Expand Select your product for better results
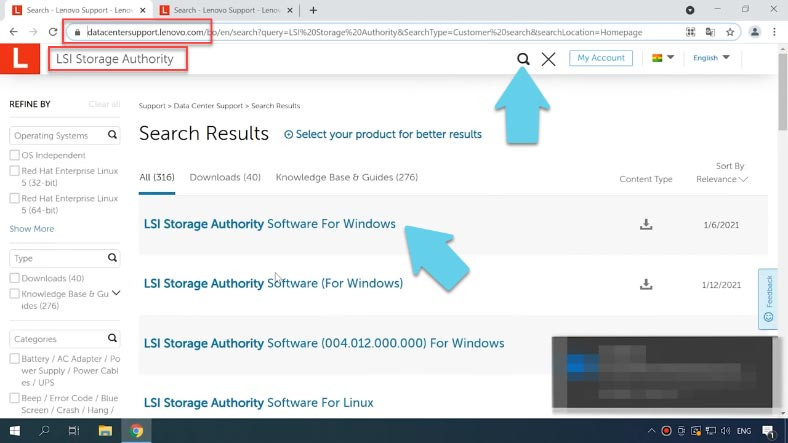The width and height of the screenshot is (788, 443). (382, 135)
